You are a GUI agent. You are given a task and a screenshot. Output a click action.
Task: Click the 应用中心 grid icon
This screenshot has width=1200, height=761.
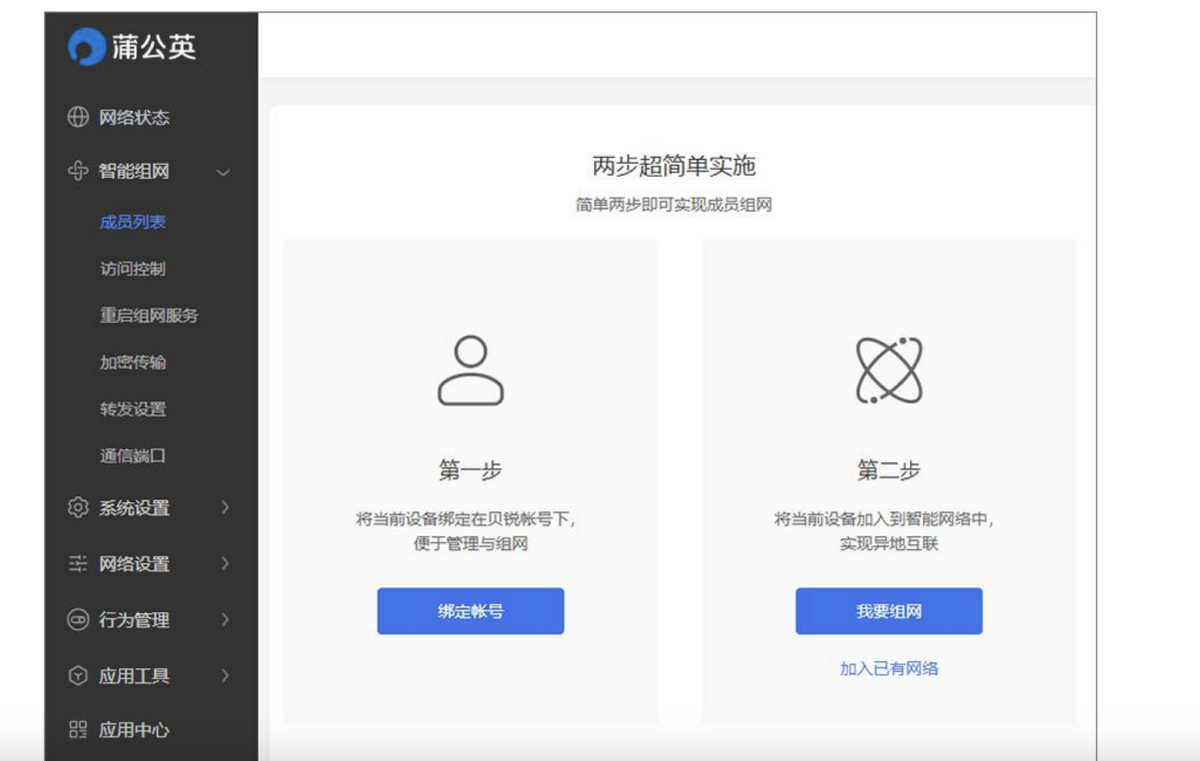(78, 730)
